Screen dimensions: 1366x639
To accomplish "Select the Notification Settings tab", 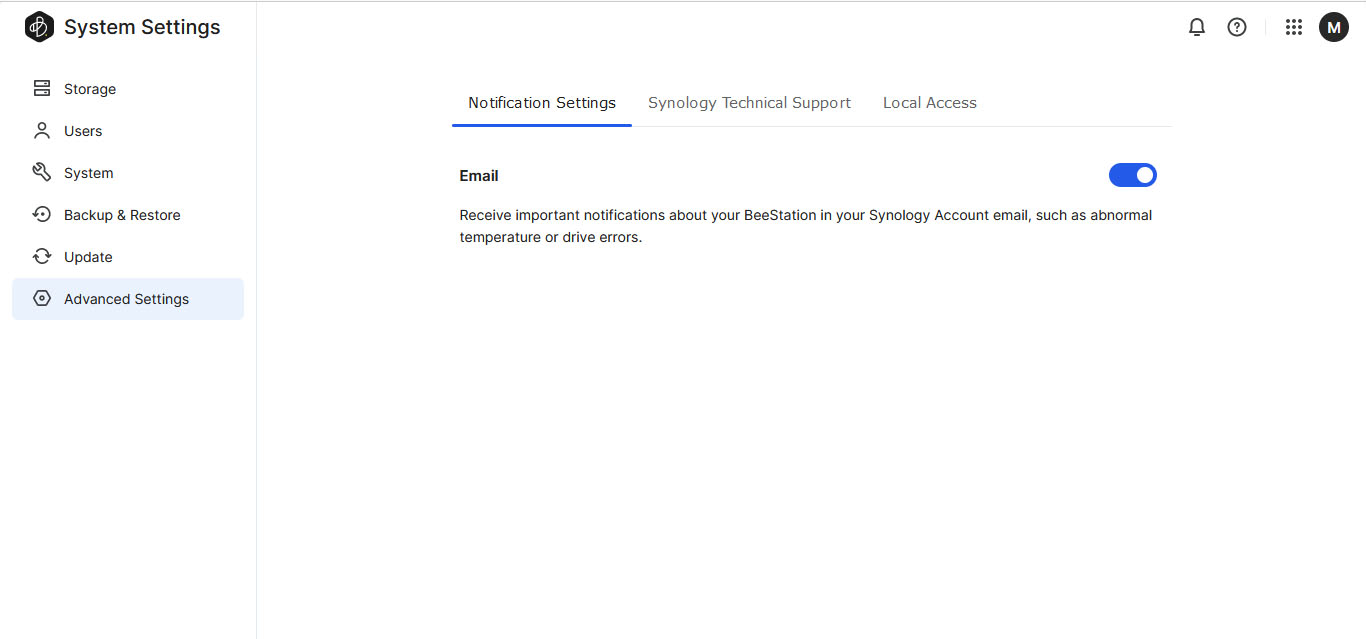I will pyautogui.click(x=542, y=103).
